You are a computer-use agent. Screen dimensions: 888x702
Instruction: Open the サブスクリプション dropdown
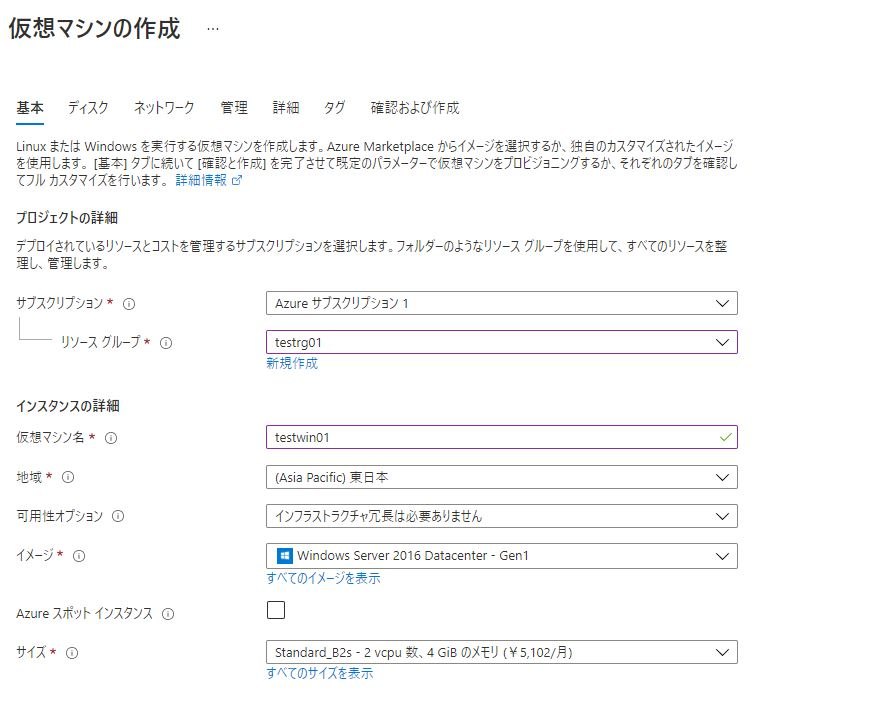[x=502, y=303]
